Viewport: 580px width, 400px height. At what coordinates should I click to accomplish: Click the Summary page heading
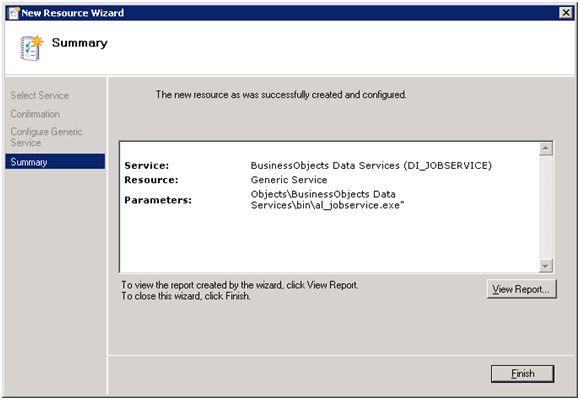pos(80,43)
